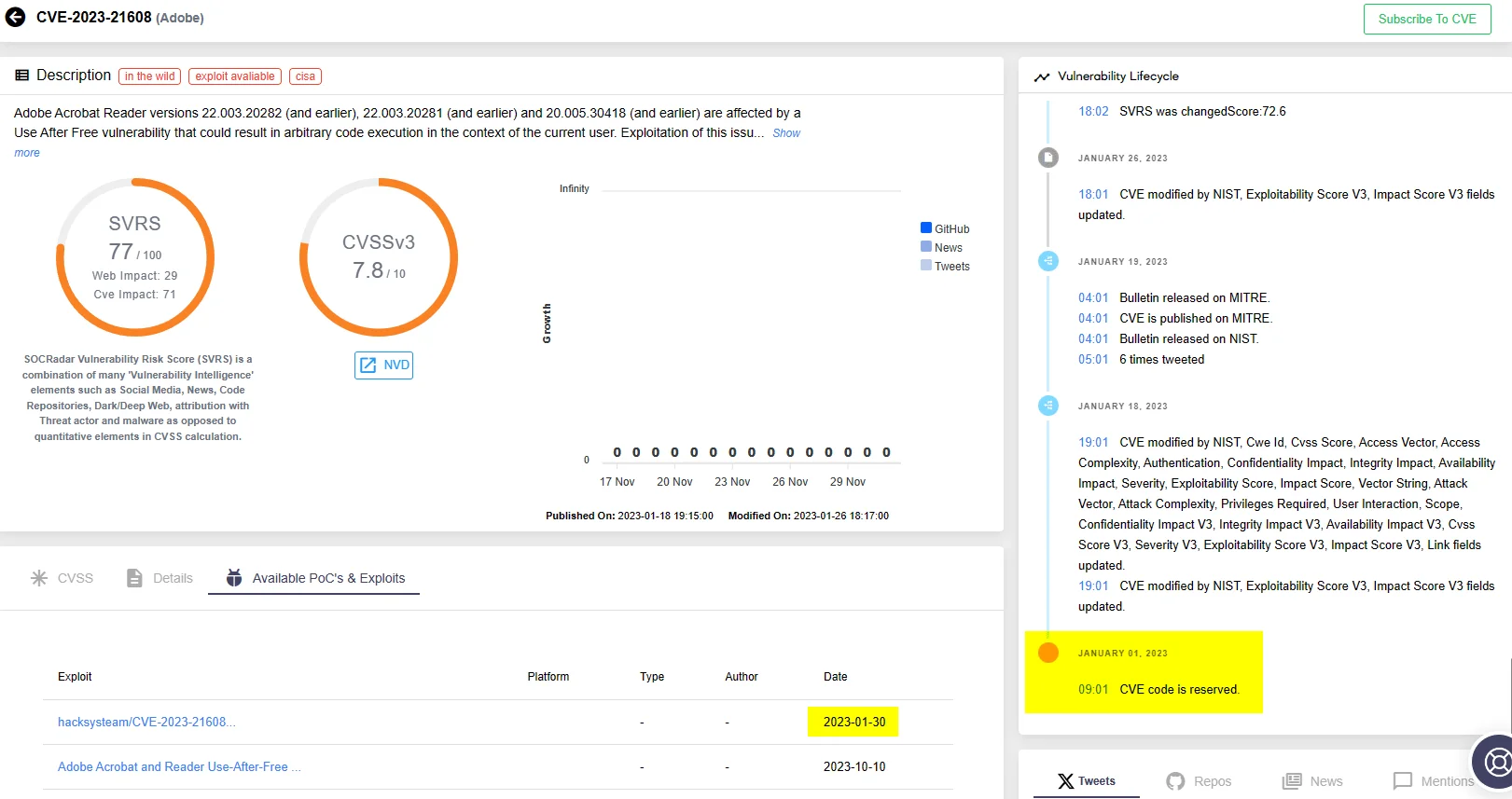Click the Exploit column header
The height and width of the screenshot is (799, 1512).
tap(75, 677)
